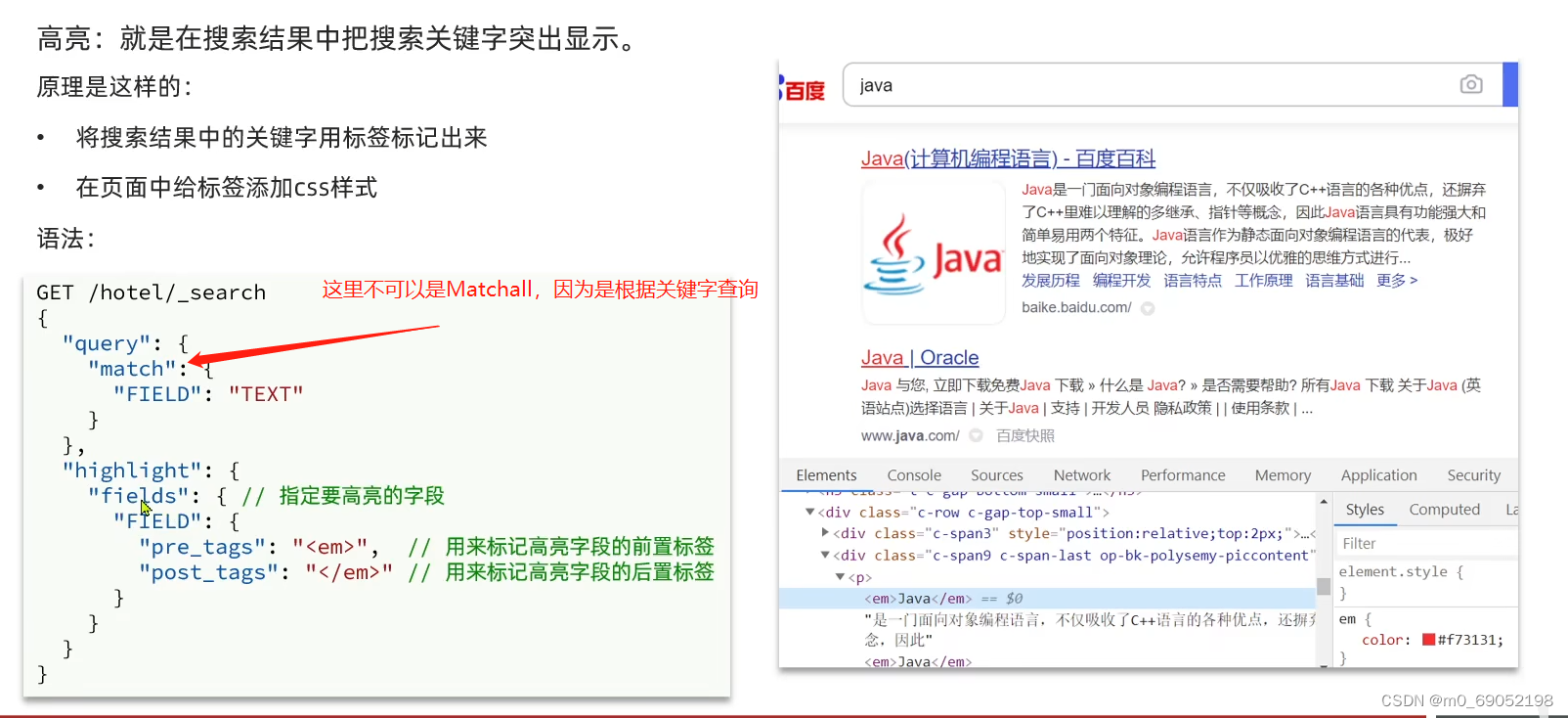Click the baike.baidu.com/ source URL
Screen dimensions: 1568x718
tap(1076, 307)
